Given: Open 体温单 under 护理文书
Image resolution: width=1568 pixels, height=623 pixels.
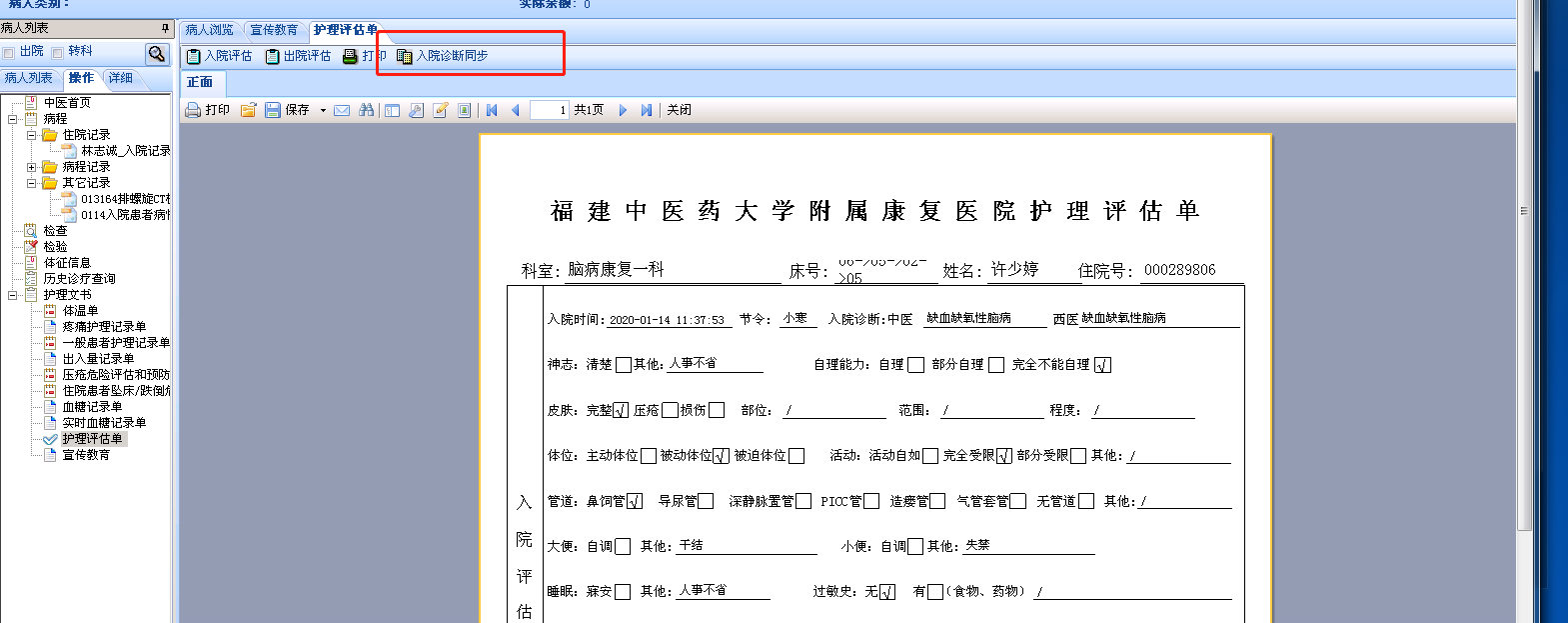Looking at the screenshot, I should (80, 311).
